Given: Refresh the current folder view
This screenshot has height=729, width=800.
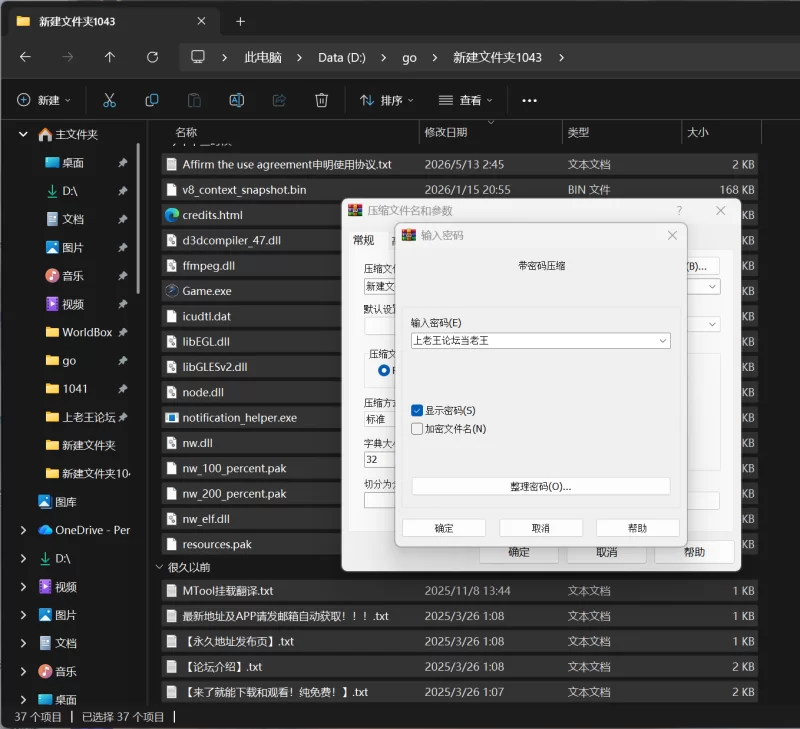Looking at the screenshot, I should (x=152, y=57).
